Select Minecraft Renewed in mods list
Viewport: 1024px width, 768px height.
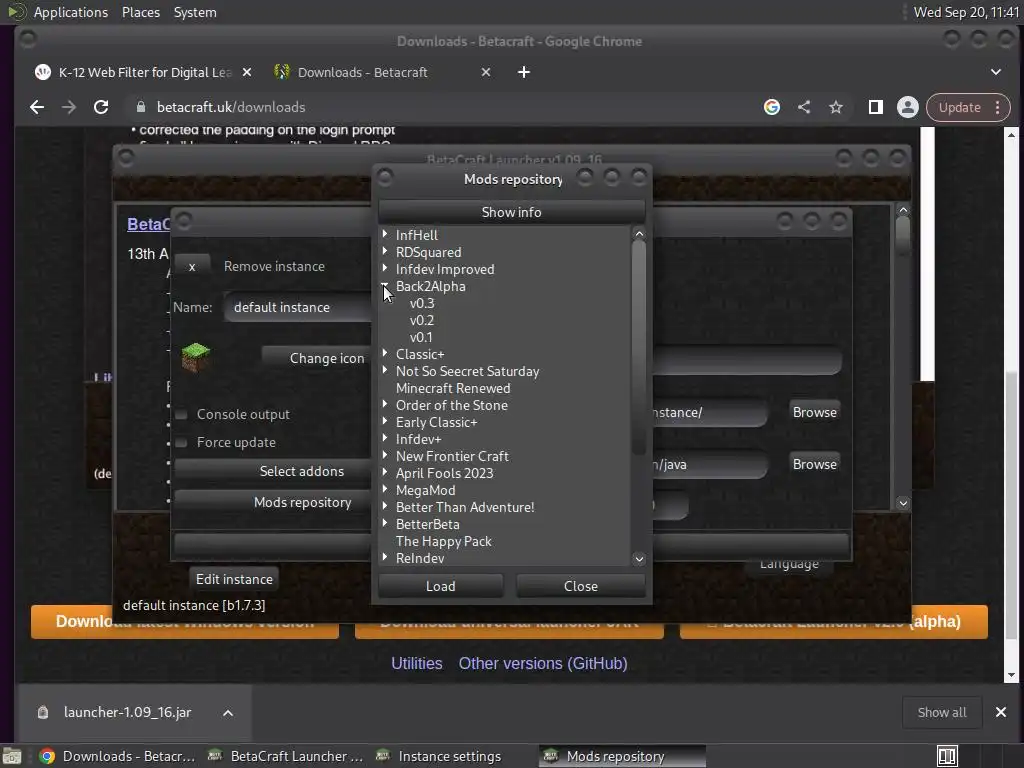[x=453, y=388]
